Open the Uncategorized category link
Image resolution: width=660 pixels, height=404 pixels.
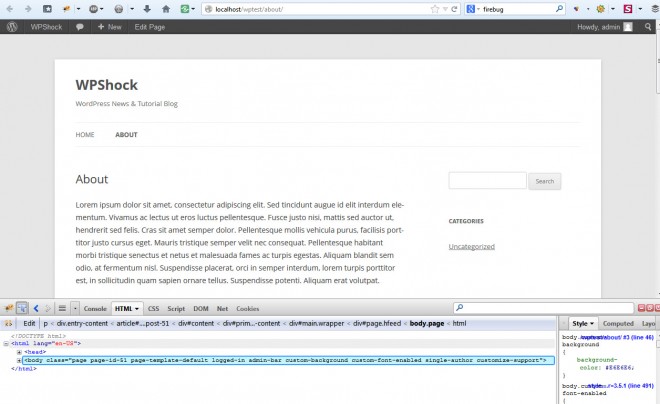pos(471,247)
